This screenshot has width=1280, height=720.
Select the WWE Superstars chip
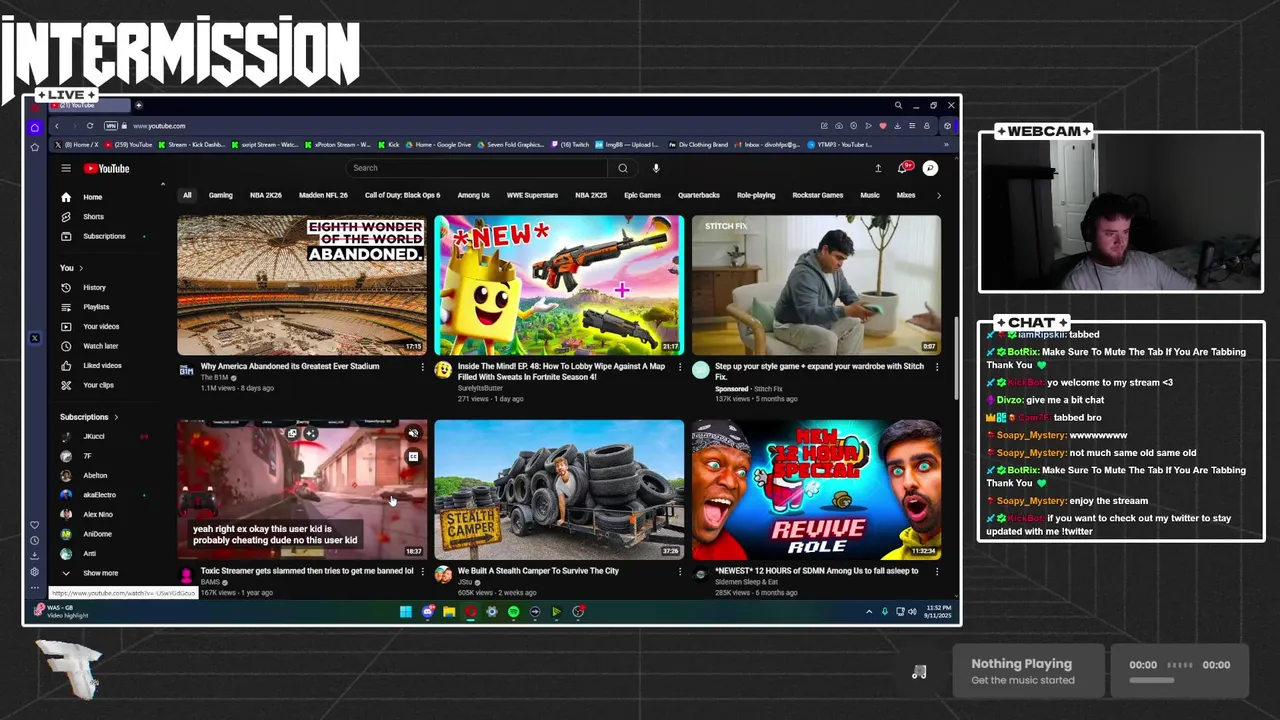[532, 195]
